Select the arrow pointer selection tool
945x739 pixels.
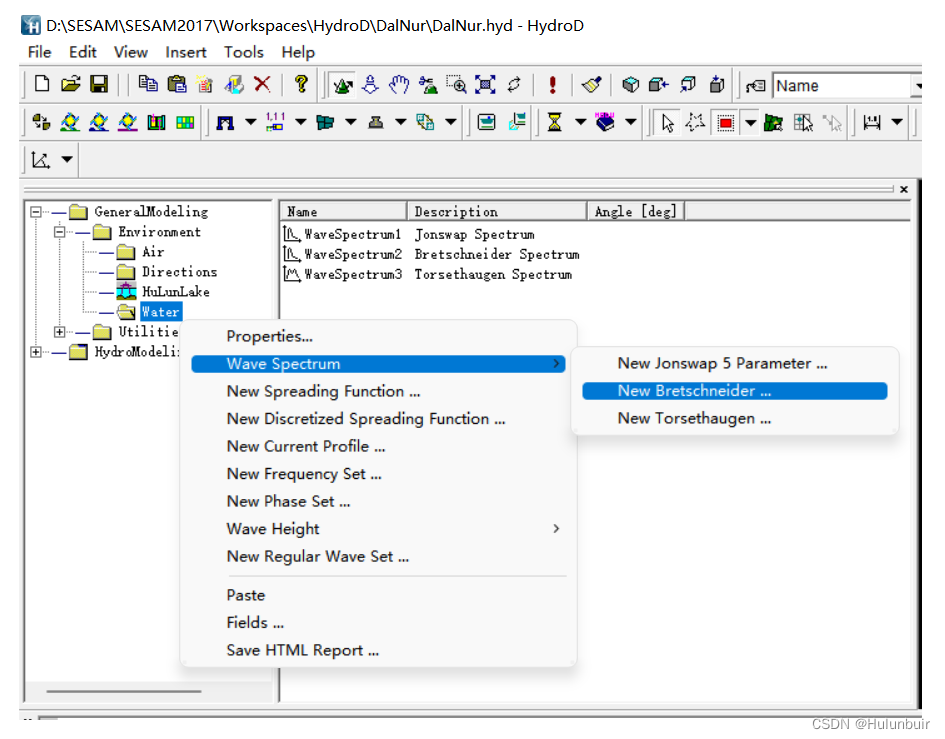point(667,123)
